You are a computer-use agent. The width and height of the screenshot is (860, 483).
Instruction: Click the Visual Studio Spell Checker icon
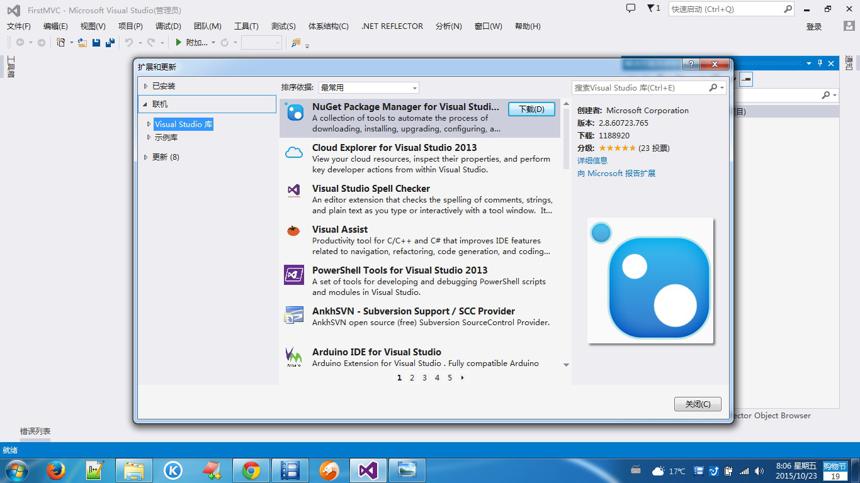pyautogui.click(x=294, y=190)
